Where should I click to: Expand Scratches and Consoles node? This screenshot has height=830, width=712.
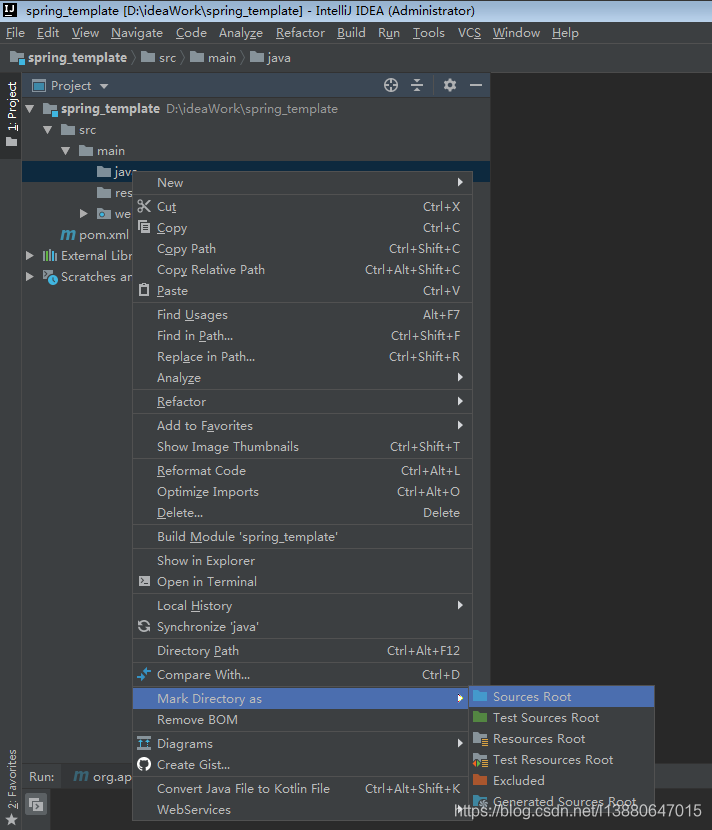point(30,276)
